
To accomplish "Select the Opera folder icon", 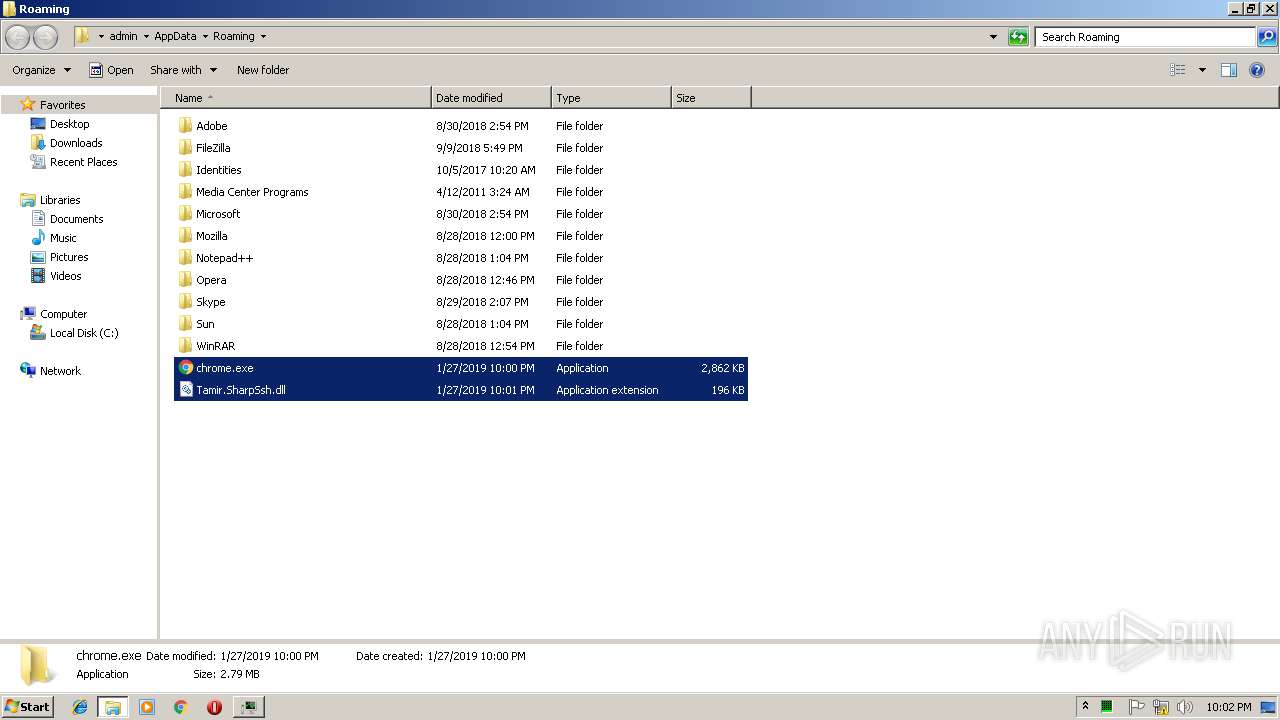I will click(x=185, y=280).
